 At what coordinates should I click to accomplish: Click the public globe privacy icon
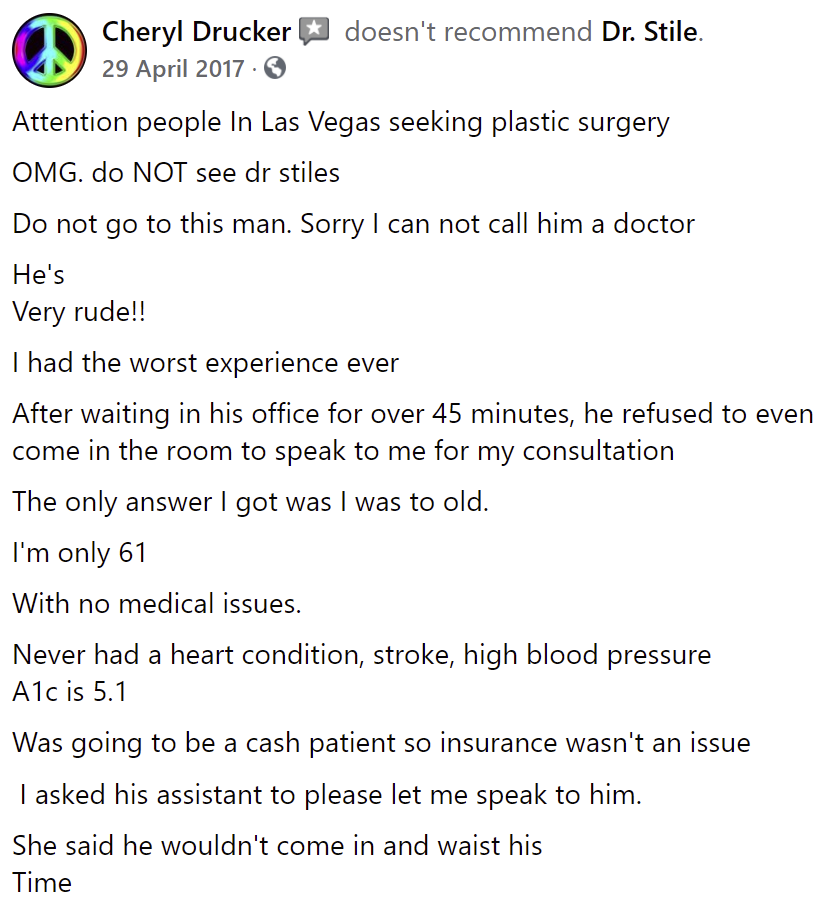click(x=275, y=69)
